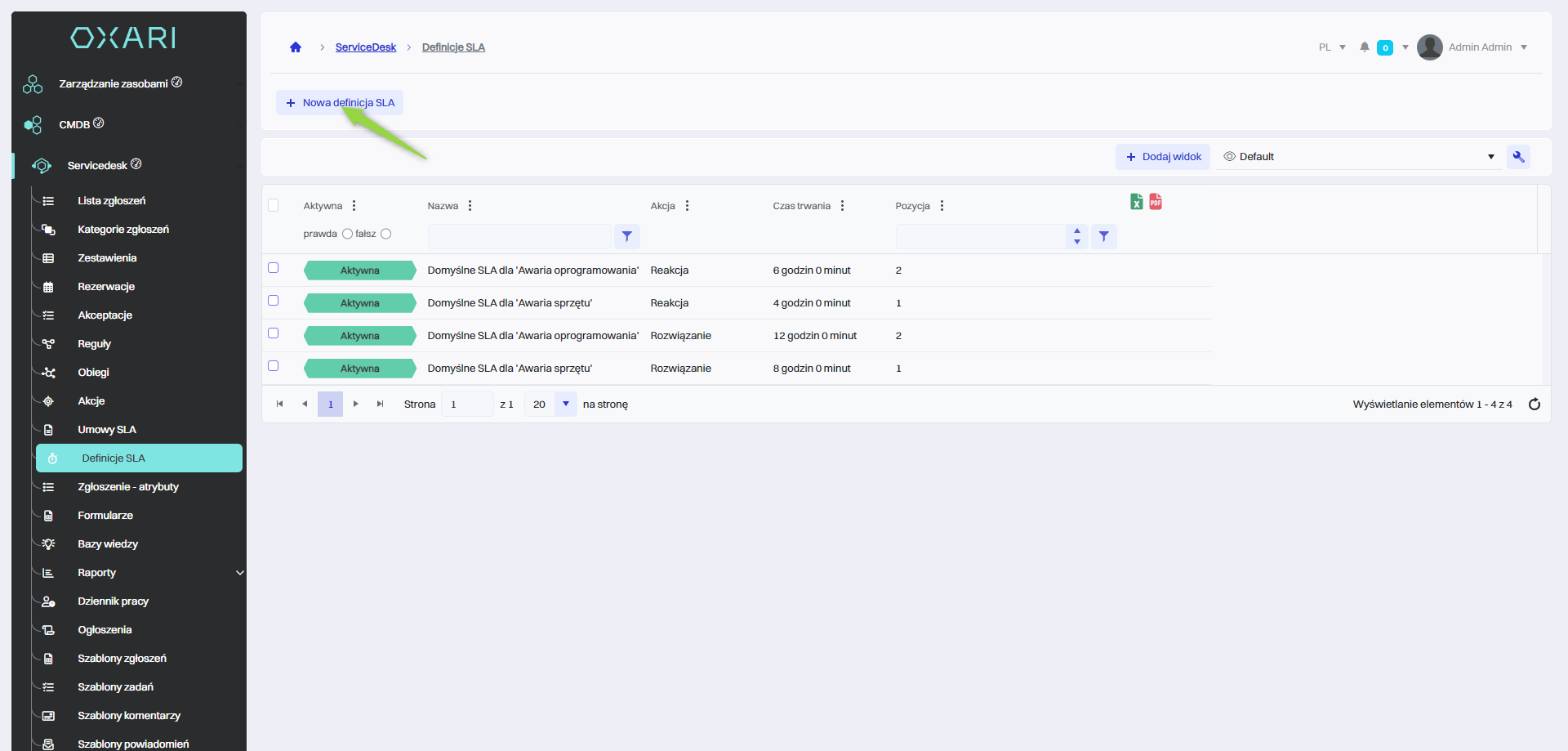Click the notifications bell icon

pyautogui.click(x=1364, y=47)
